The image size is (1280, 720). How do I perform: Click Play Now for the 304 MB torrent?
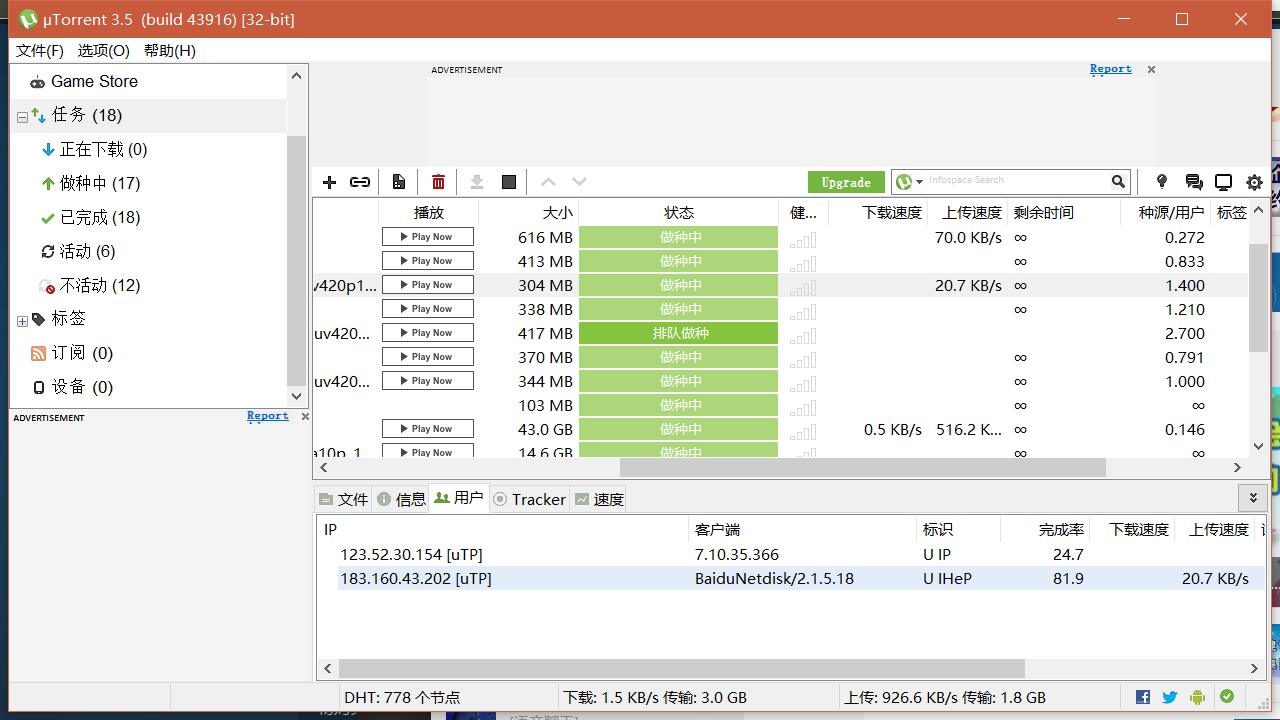pyautogui.click(x=428, y=285)
